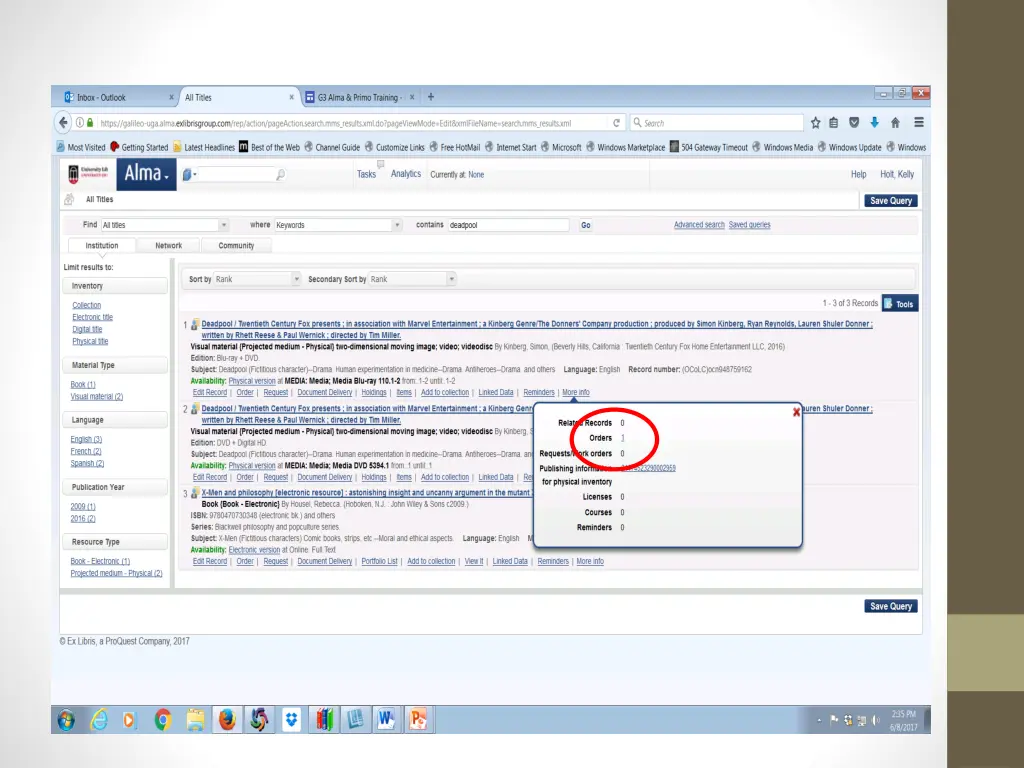This screenshot has width=1024, height=768.
Task: Close the More info popup with the red X
Action: tap(796, 412)
